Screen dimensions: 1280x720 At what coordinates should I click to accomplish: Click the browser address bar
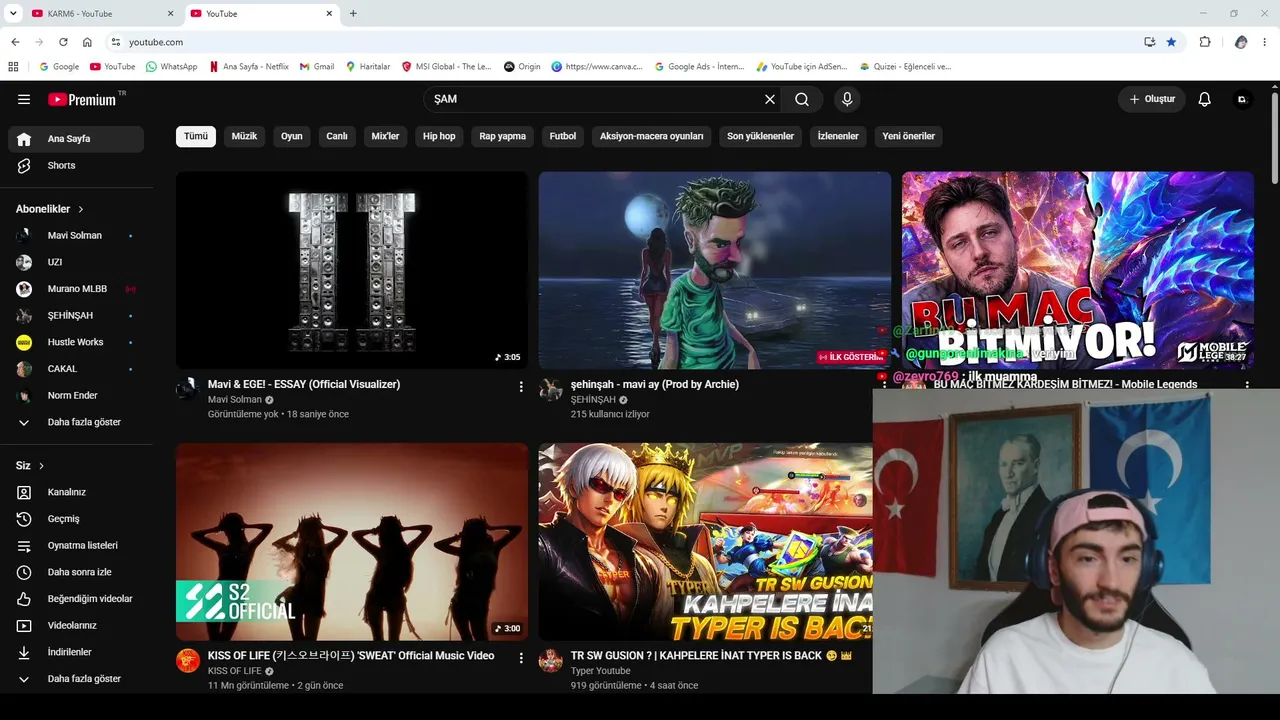click(x=630, y=42)
